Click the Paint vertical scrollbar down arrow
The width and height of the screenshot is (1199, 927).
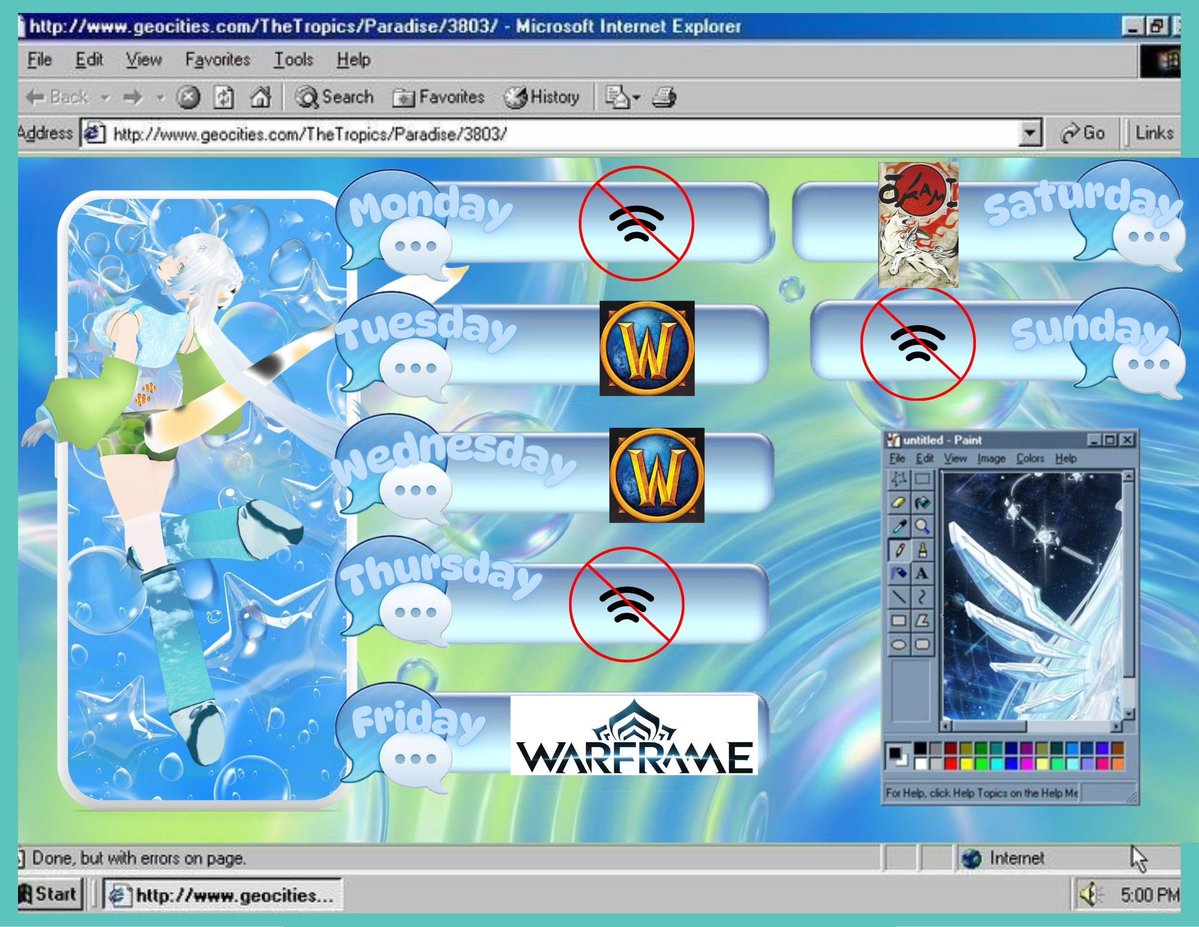(1129, 714)
